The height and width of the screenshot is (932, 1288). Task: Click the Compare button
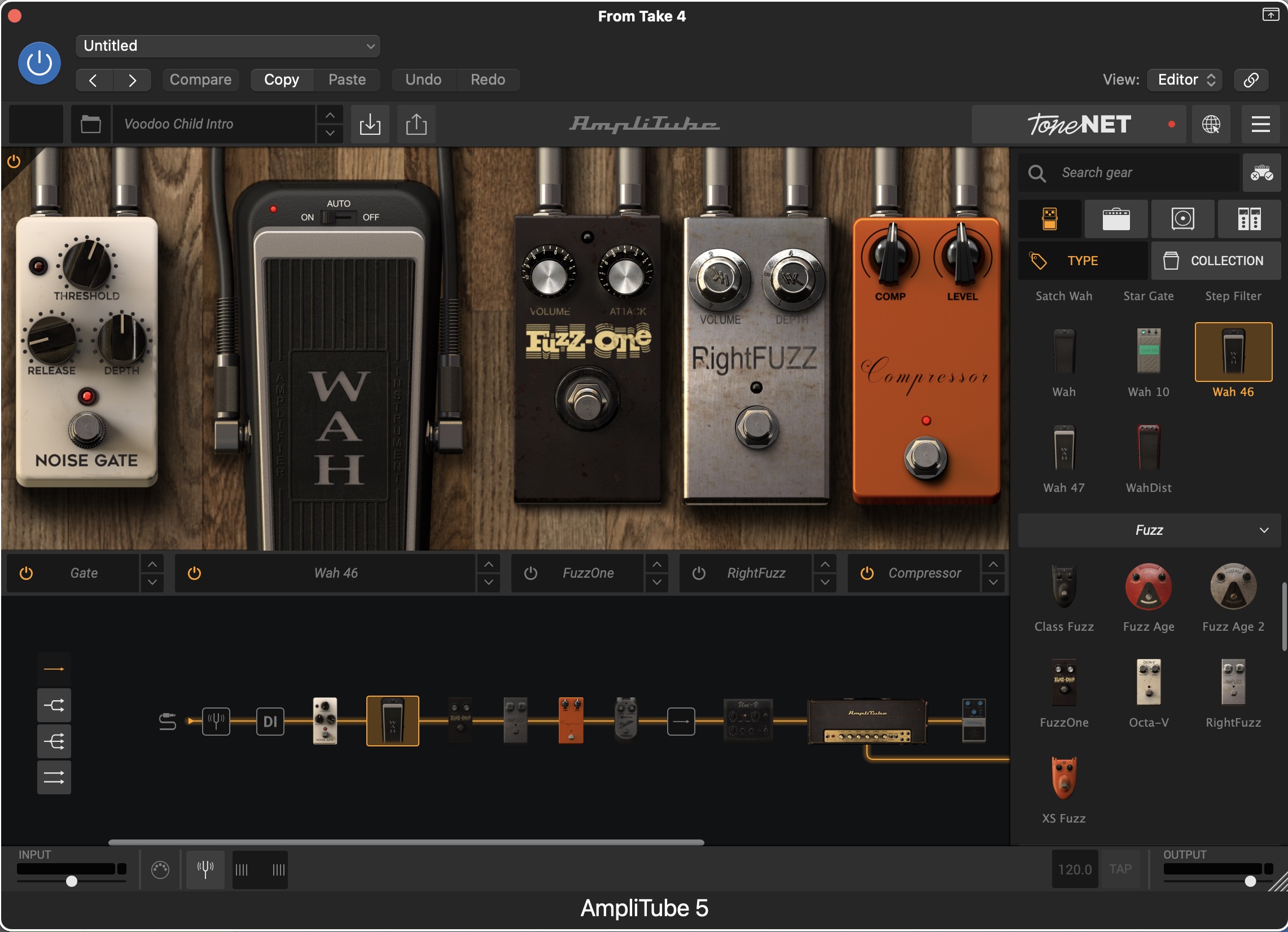[200, 80]
